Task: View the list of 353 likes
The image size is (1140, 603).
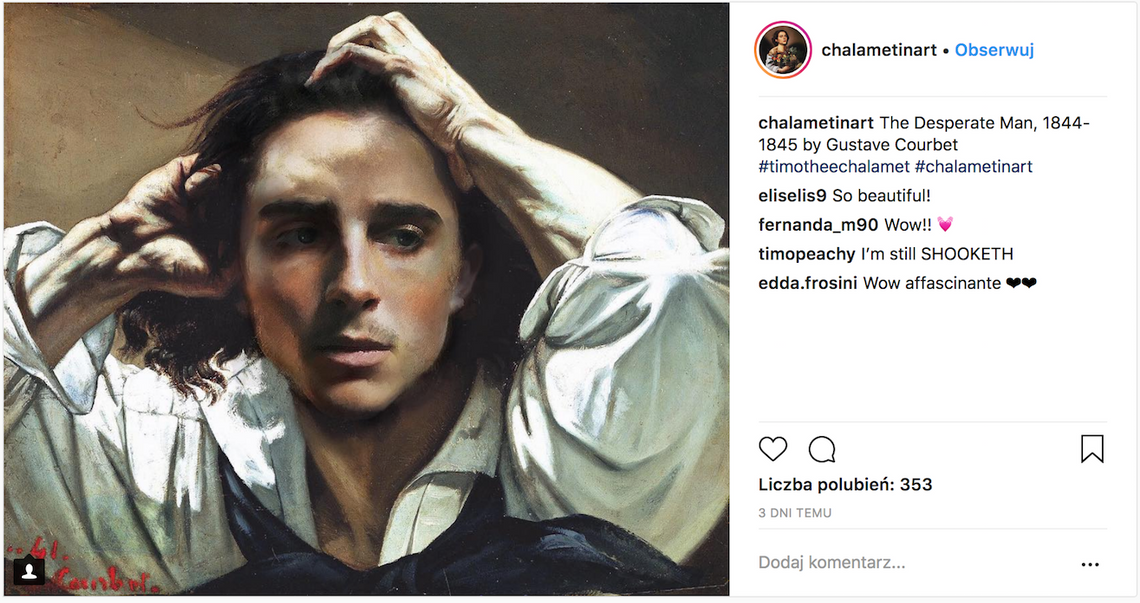Action: point(845,485)
